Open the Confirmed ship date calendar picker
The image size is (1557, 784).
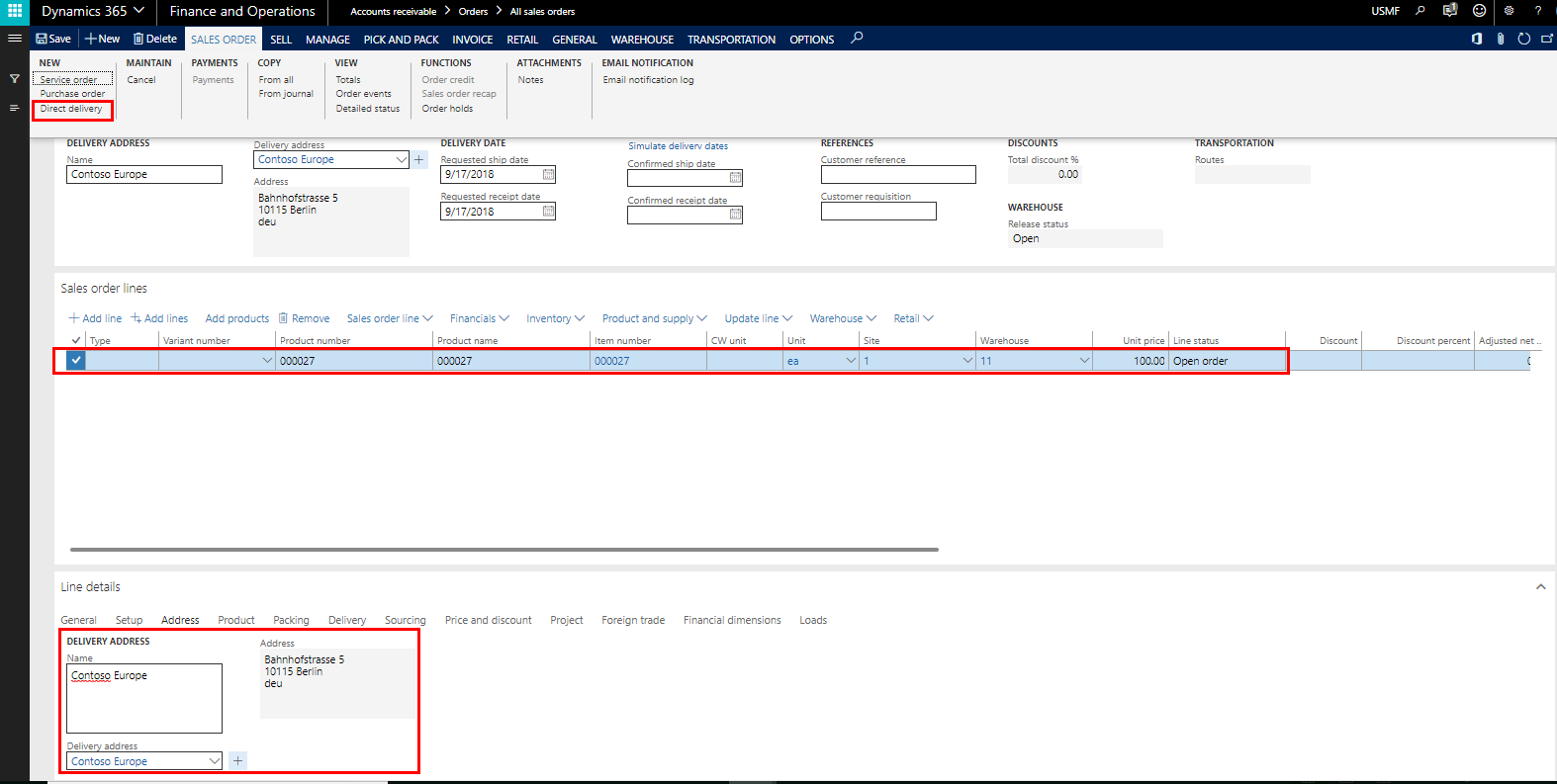coord(735,178)
